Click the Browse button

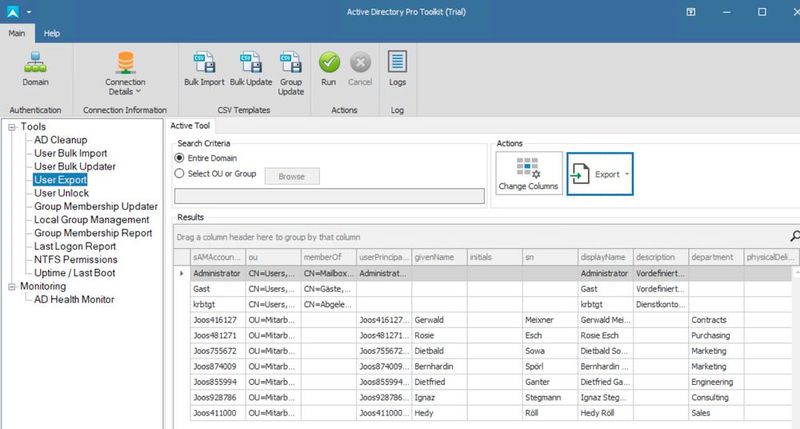[x=292, y=176]
